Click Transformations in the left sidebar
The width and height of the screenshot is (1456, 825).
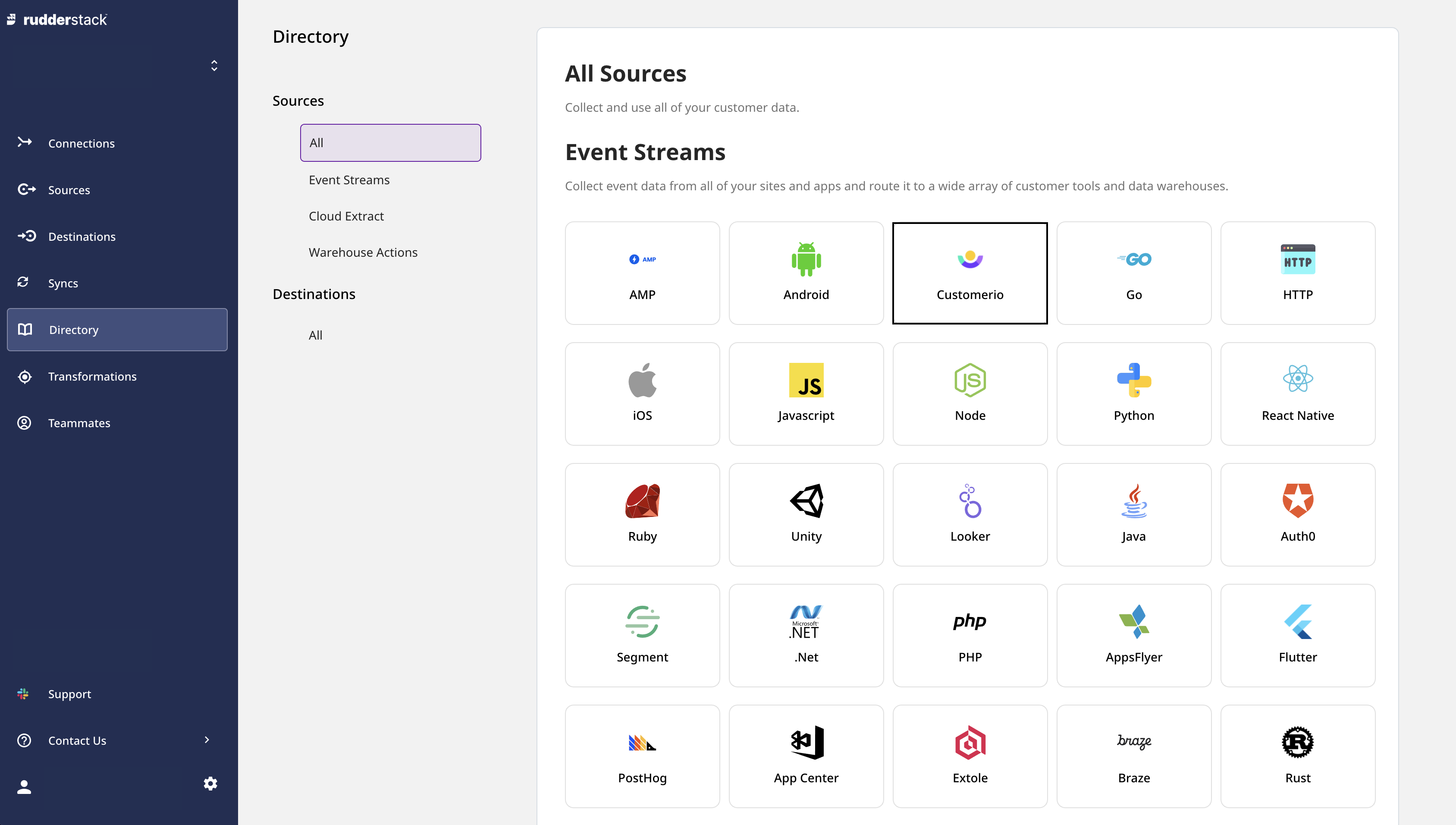click(x=92, y=376)
